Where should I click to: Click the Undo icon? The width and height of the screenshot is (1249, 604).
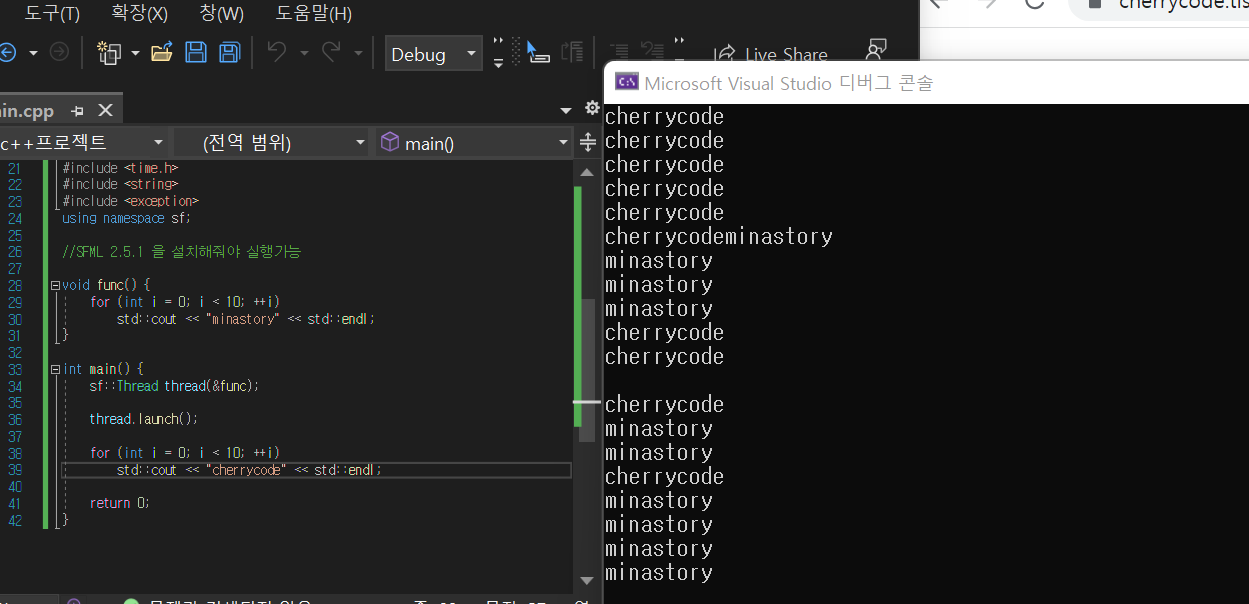click(277, 53)
